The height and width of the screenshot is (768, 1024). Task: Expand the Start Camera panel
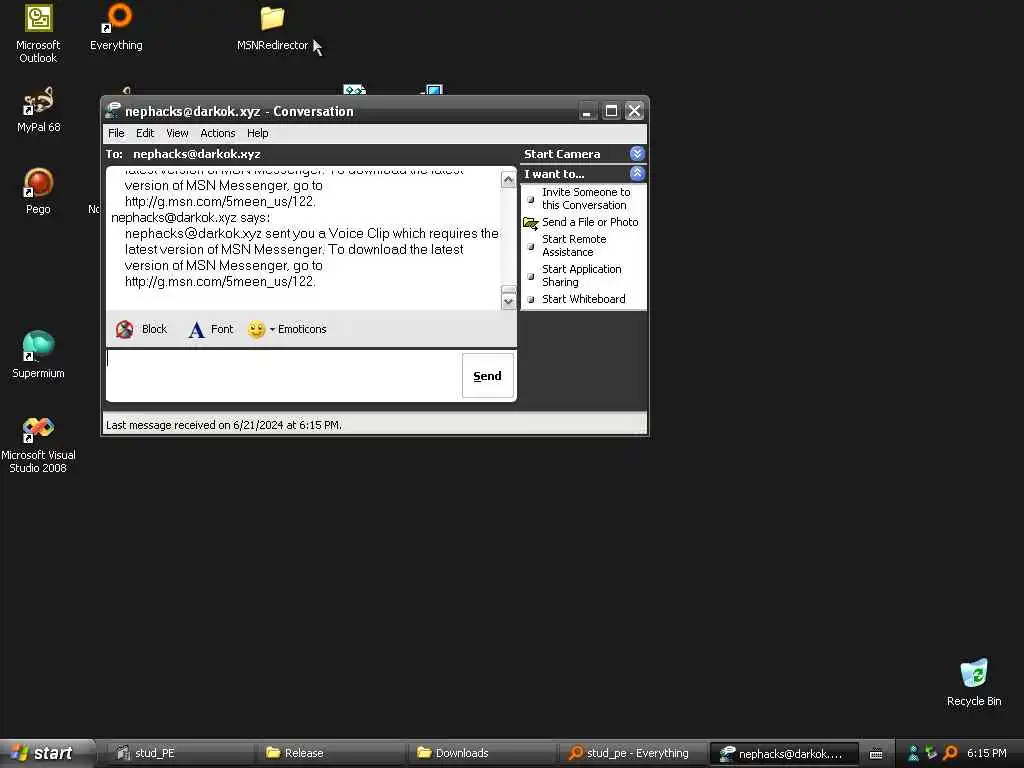click(x=637, y=153)
